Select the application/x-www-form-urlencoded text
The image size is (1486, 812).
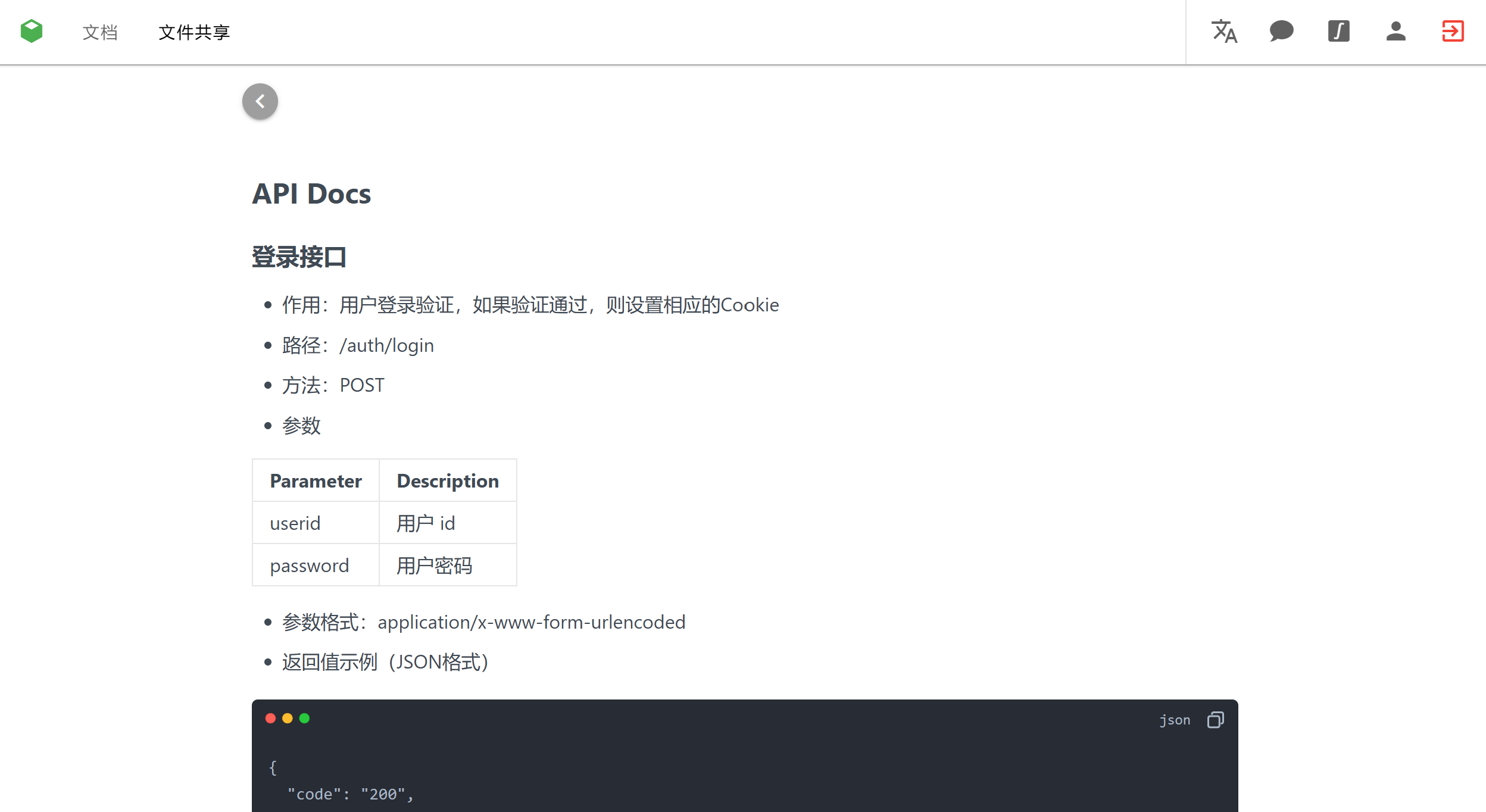pos(531,622)
